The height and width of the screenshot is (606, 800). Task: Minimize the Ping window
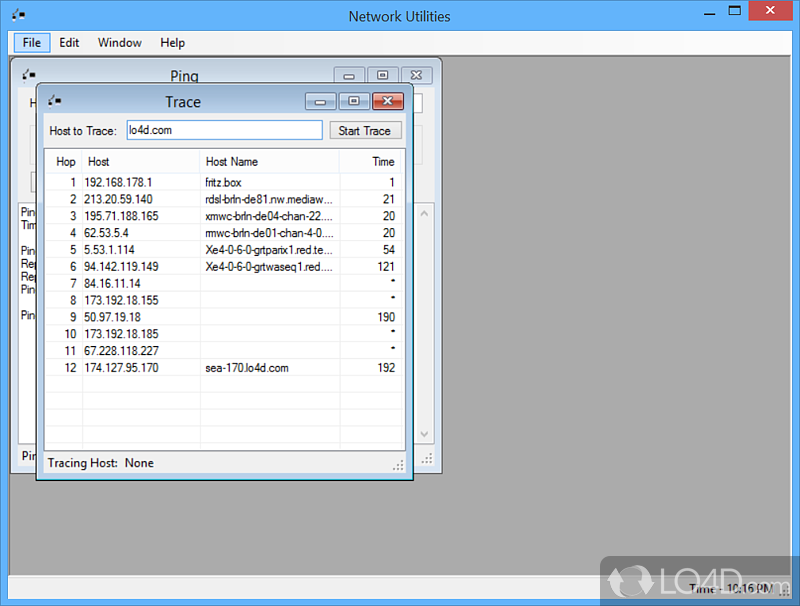349,75
